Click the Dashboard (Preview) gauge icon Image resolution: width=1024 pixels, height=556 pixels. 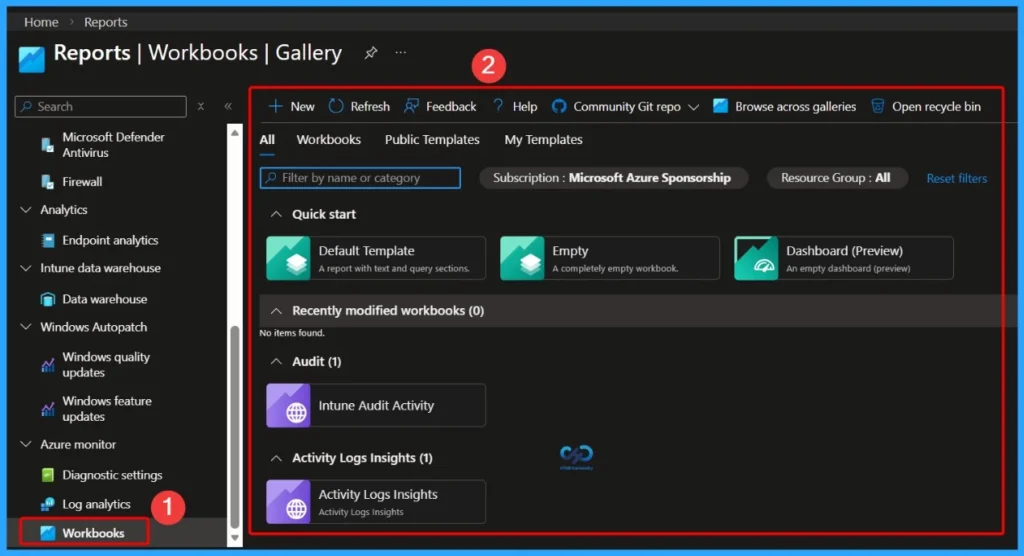click(x=756, y=259)
